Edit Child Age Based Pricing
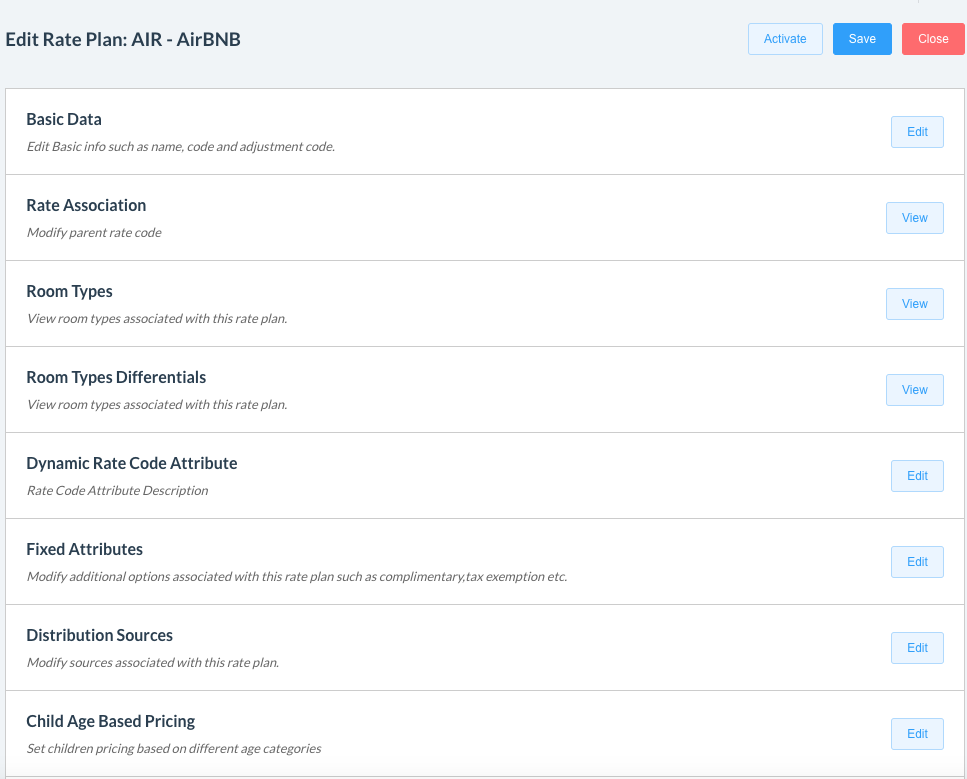 [x=917, y=734]
